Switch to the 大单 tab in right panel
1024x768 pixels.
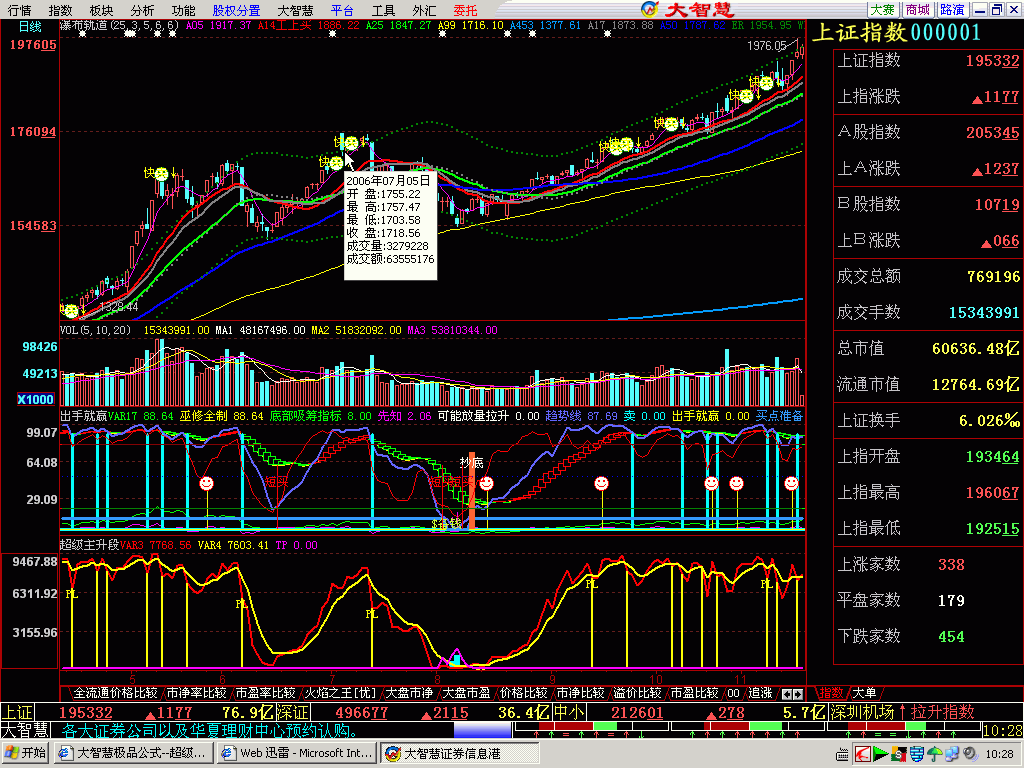click(864, 693)
